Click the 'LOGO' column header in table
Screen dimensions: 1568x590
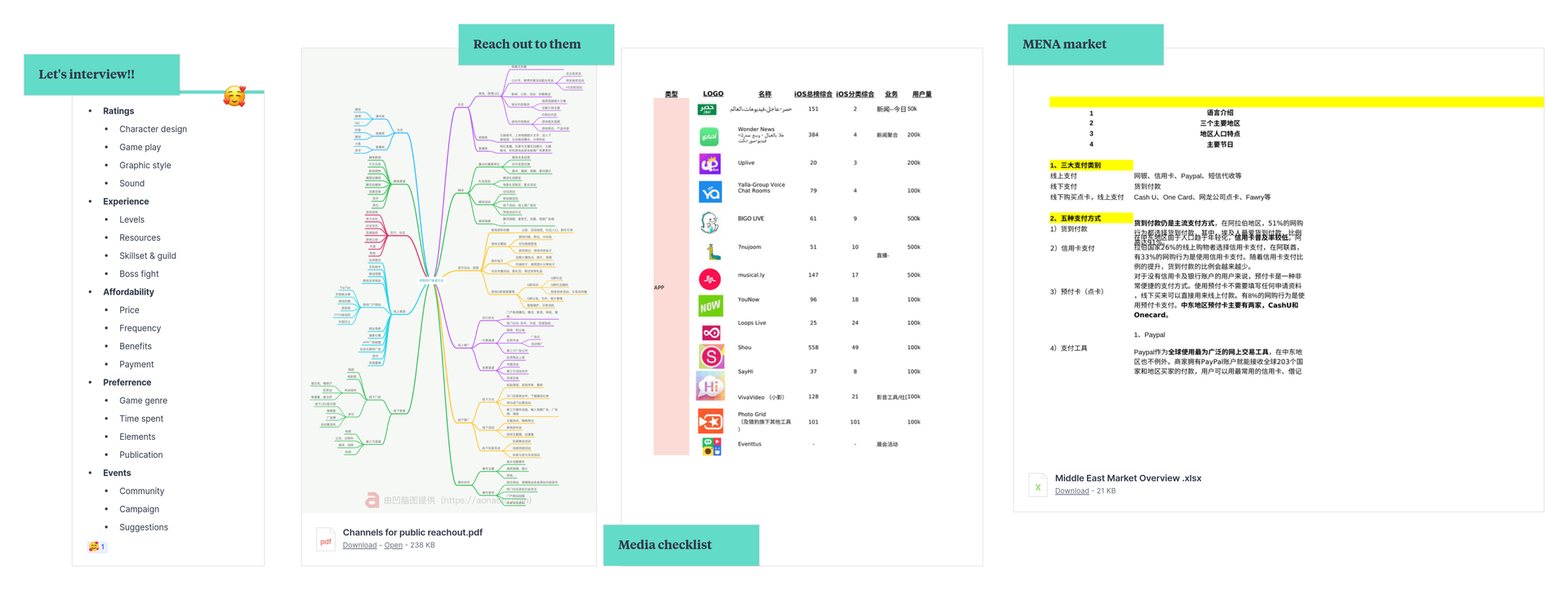point(713,94)
